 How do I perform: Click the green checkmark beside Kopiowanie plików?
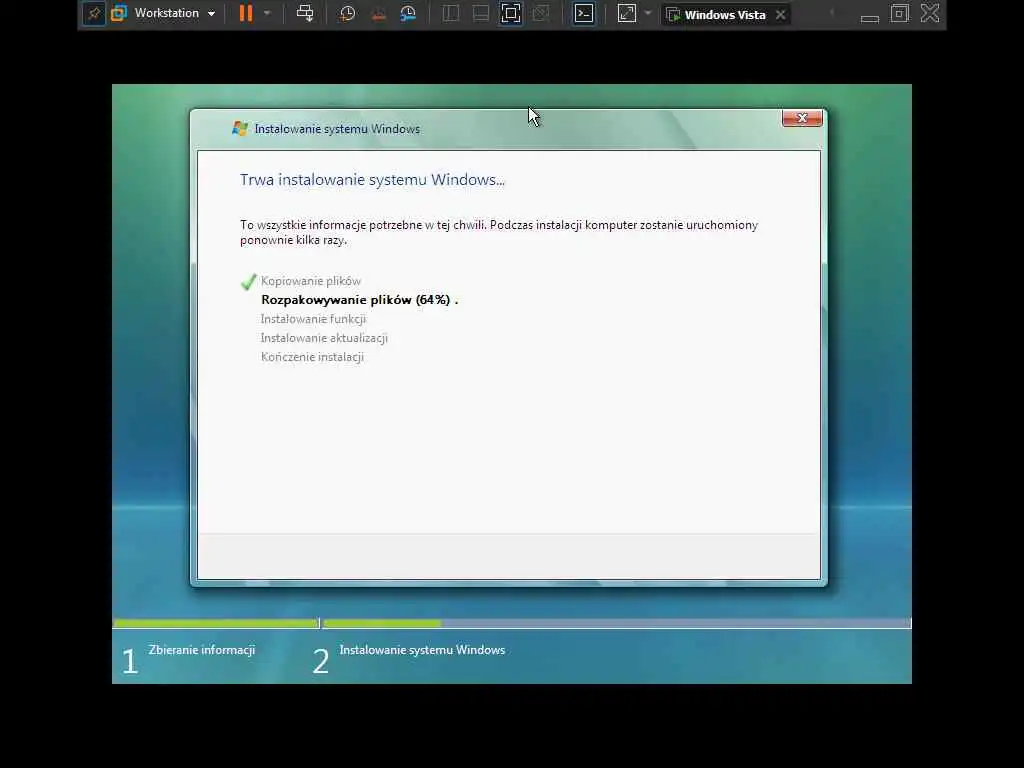click(x=248, y=282)
